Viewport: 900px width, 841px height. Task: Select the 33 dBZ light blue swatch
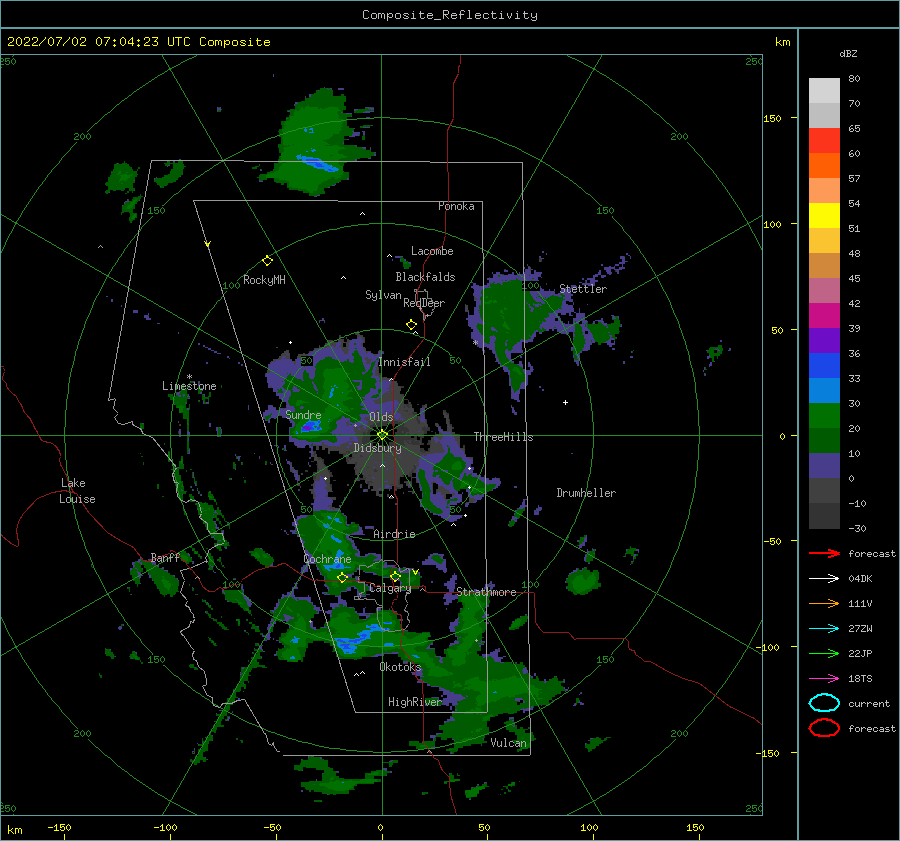pyautogui.click(x=824, y=390)
